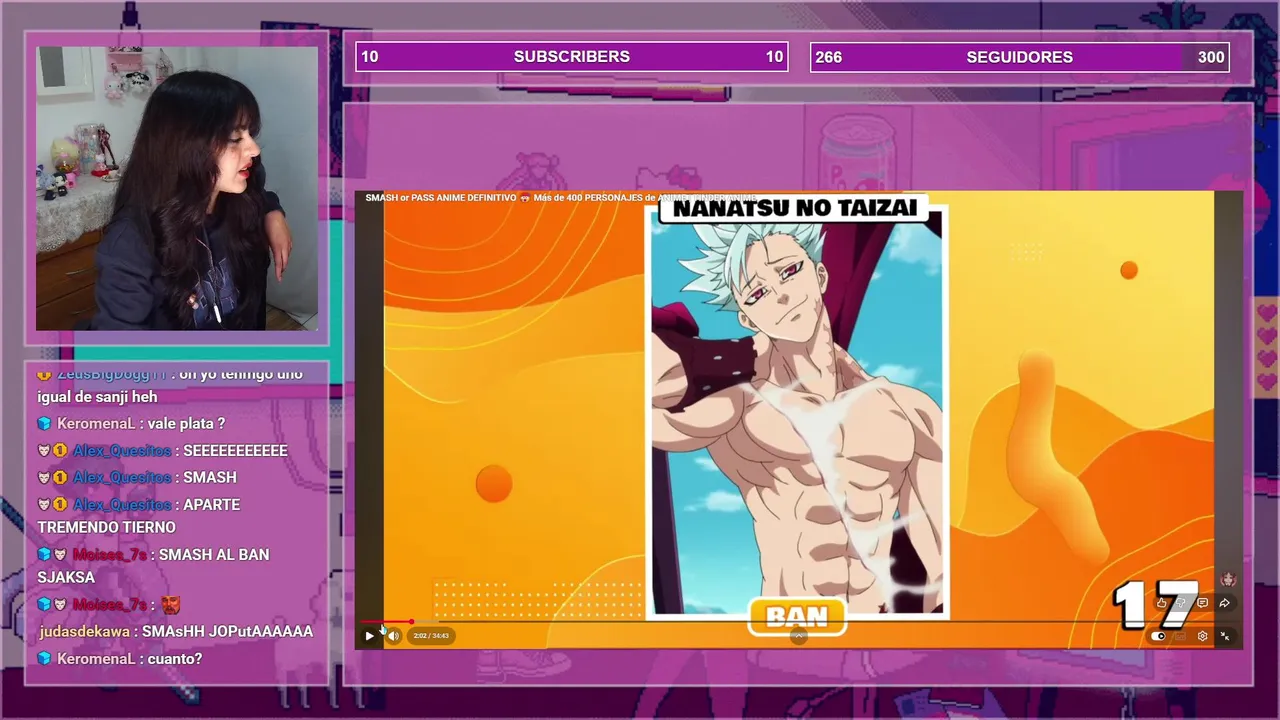Click judasdekawa username in chat
The image size is (1280, 720).
coord(85,632)
